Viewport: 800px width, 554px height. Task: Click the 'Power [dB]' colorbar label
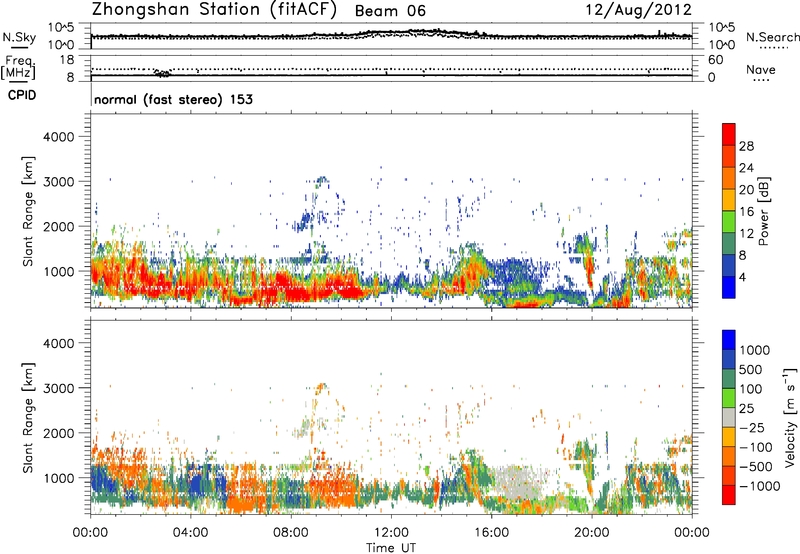[763, 211]
